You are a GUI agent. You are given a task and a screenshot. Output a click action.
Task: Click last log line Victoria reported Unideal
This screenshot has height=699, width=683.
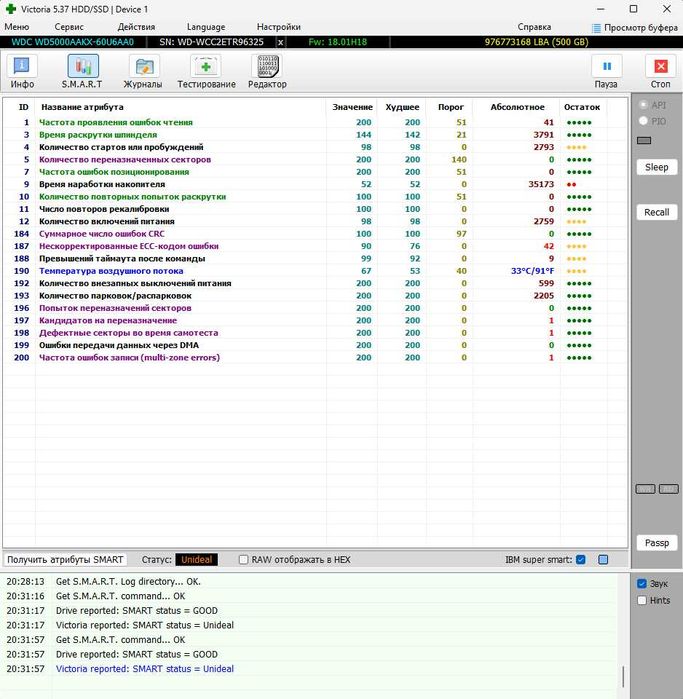point(144,669)
